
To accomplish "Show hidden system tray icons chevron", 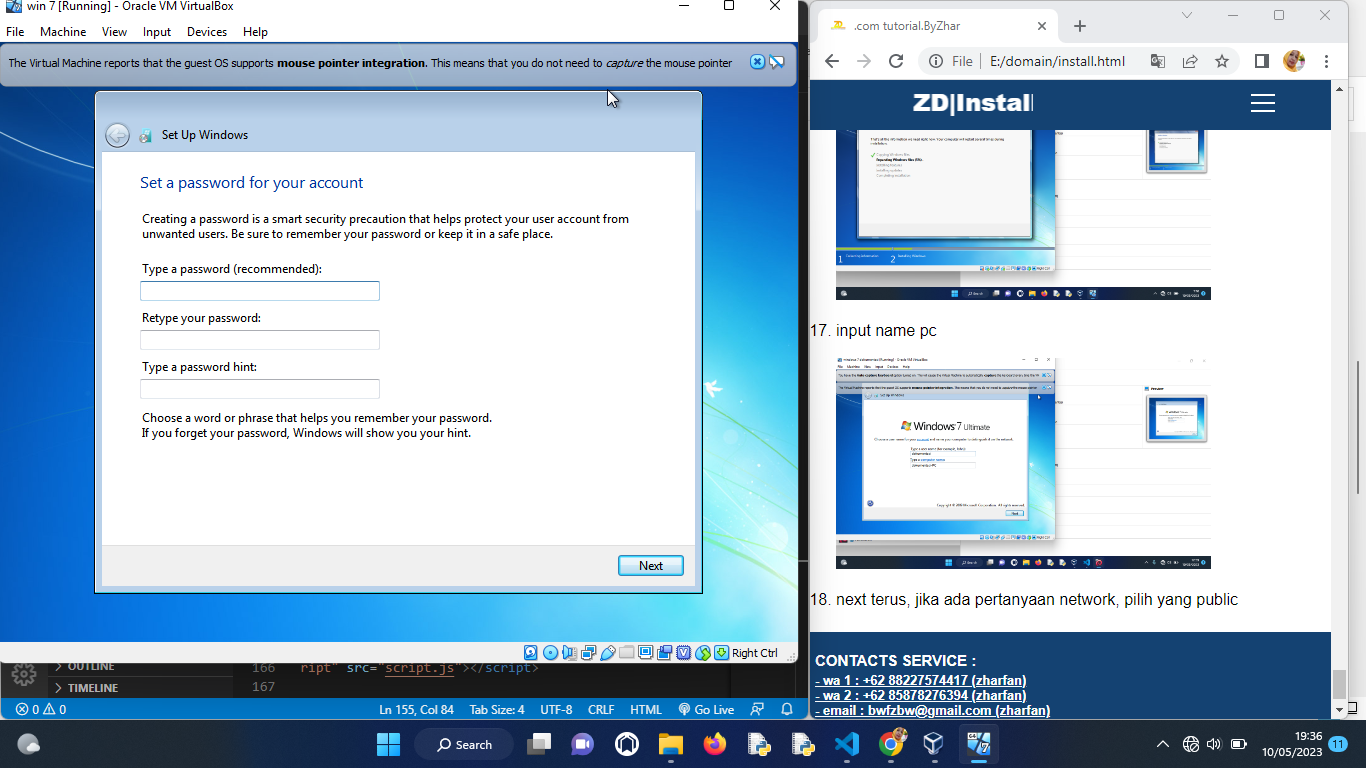I will pos(1162,744).
